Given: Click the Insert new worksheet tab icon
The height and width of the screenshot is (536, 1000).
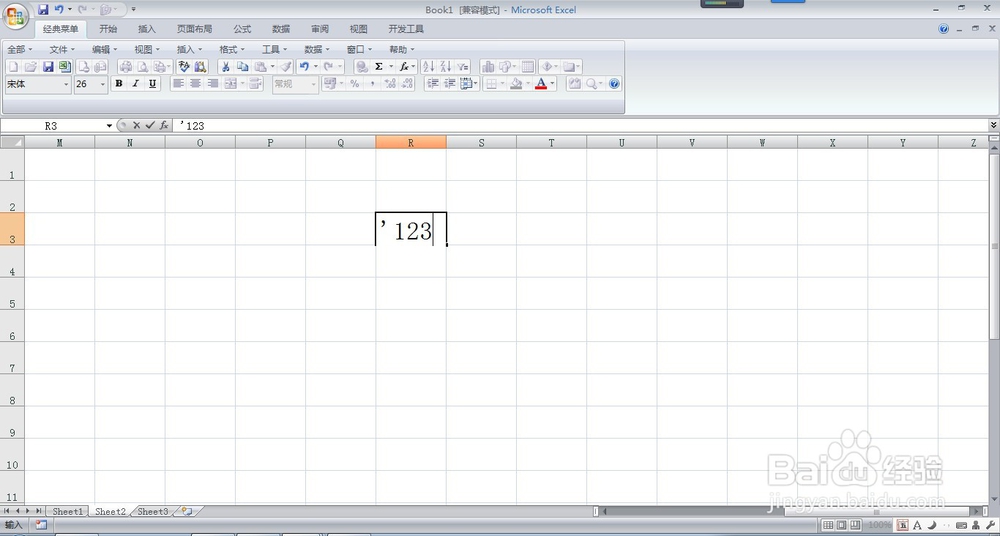Looking at the screenshot, I should point(188,511).
